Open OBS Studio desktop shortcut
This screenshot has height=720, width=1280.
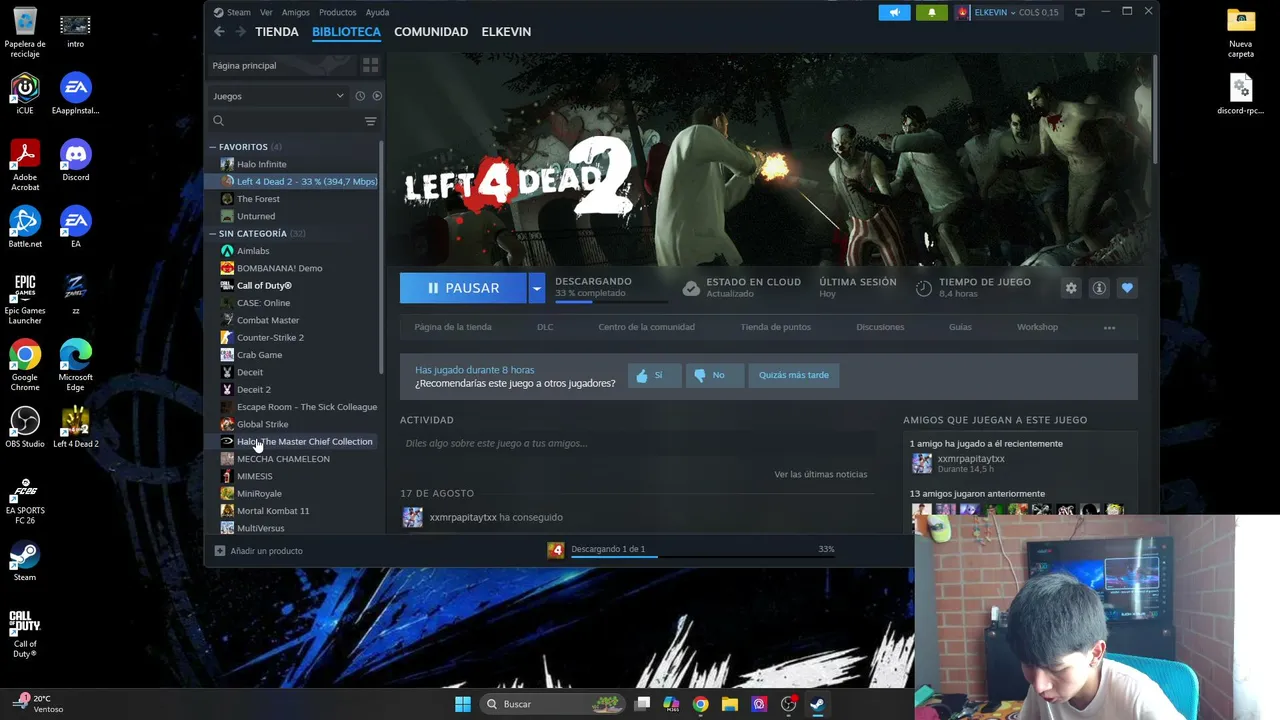pyautogui.click(x=25, y=427)
